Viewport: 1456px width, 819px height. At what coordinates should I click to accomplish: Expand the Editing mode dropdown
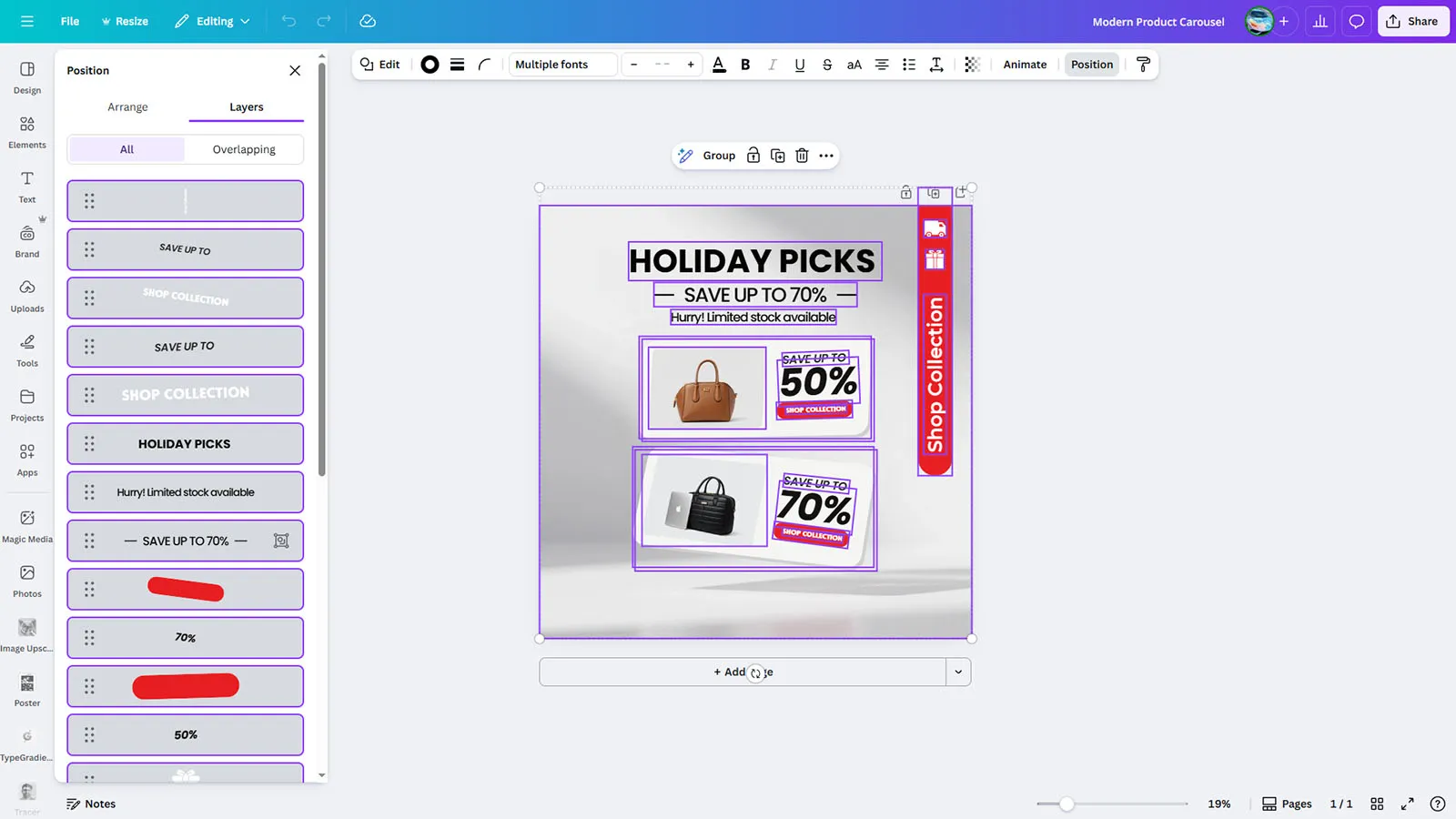pos(212,21)
